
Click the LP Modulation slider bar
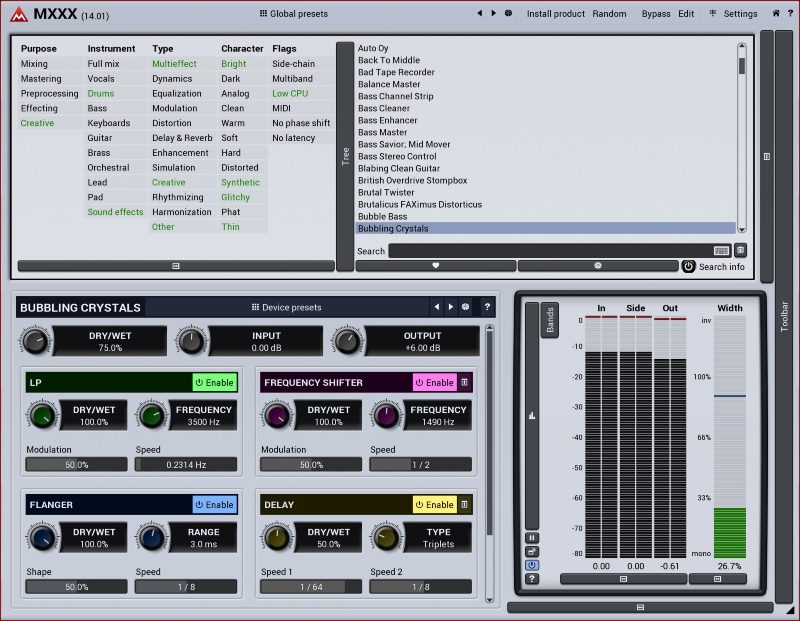[x=77, y=465]
